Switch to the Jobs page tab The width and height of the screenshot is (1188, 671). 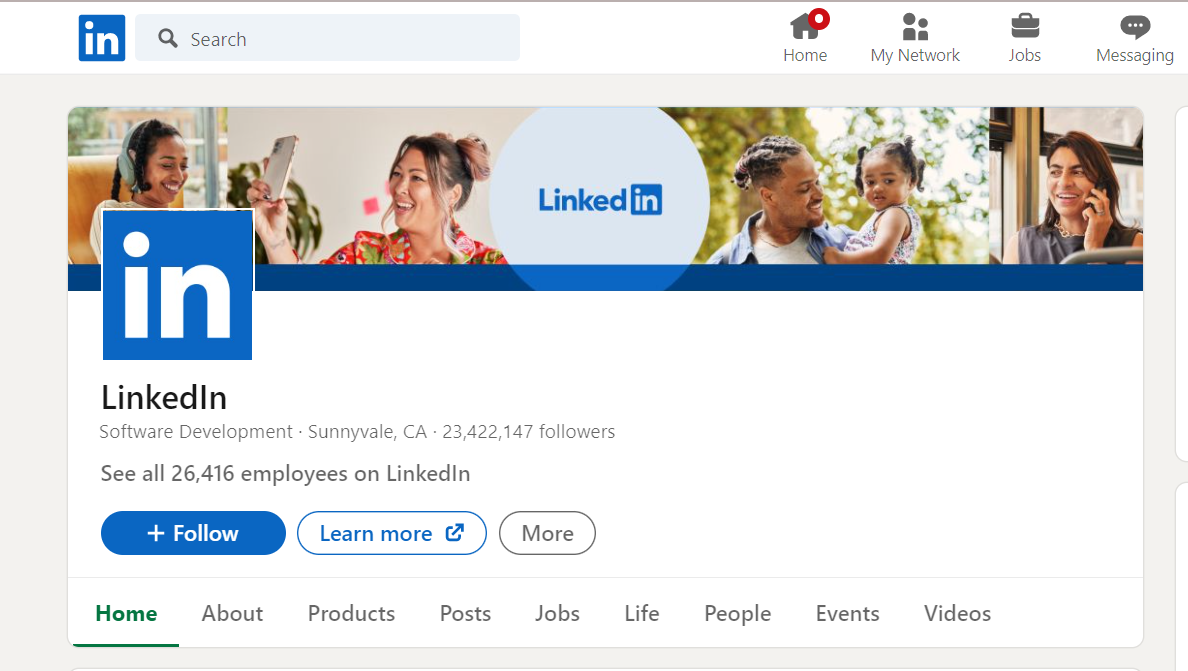tap(558, 613)
